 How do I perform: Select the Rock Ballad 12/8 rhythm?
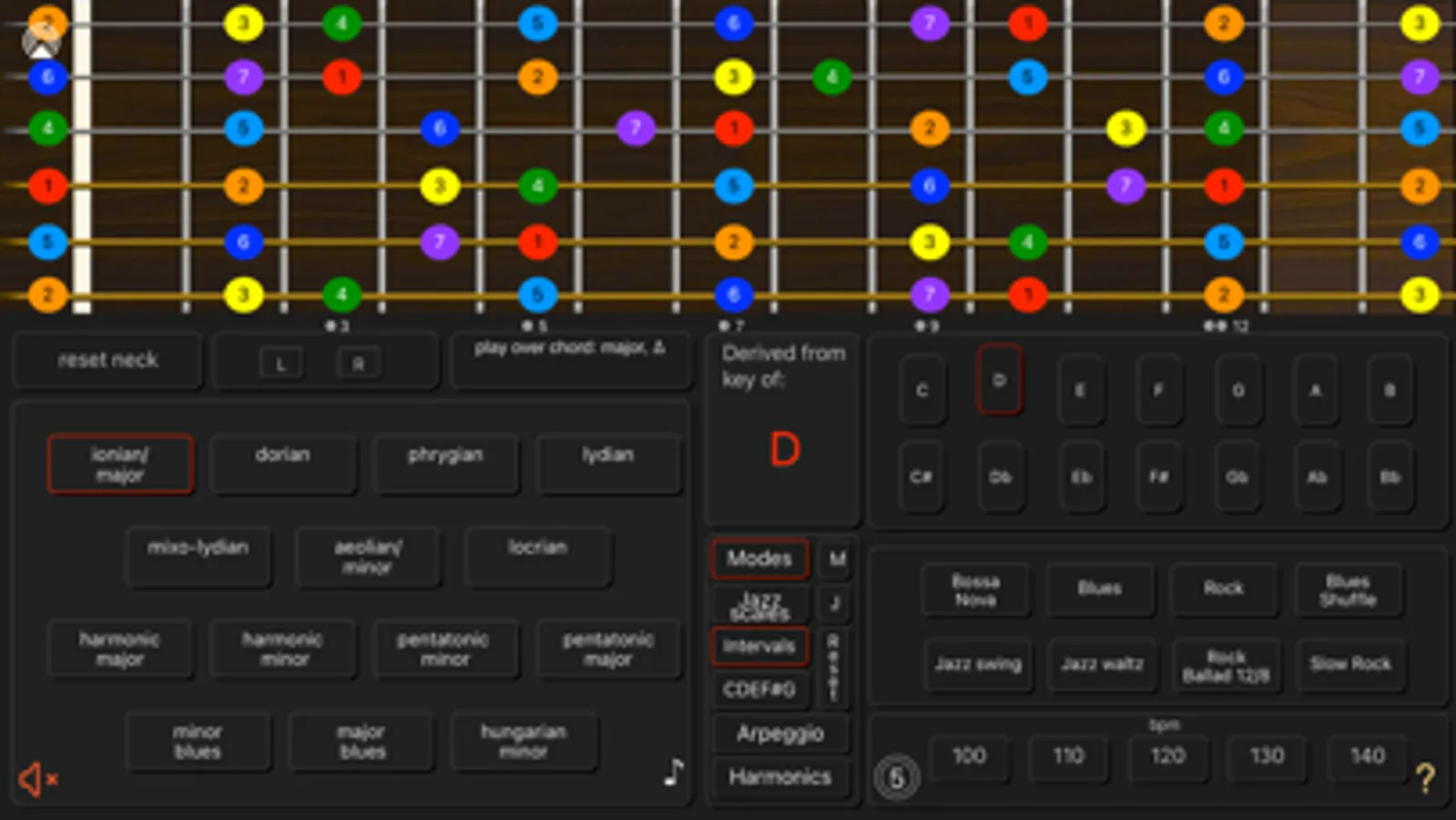[x=1226, y=666]
